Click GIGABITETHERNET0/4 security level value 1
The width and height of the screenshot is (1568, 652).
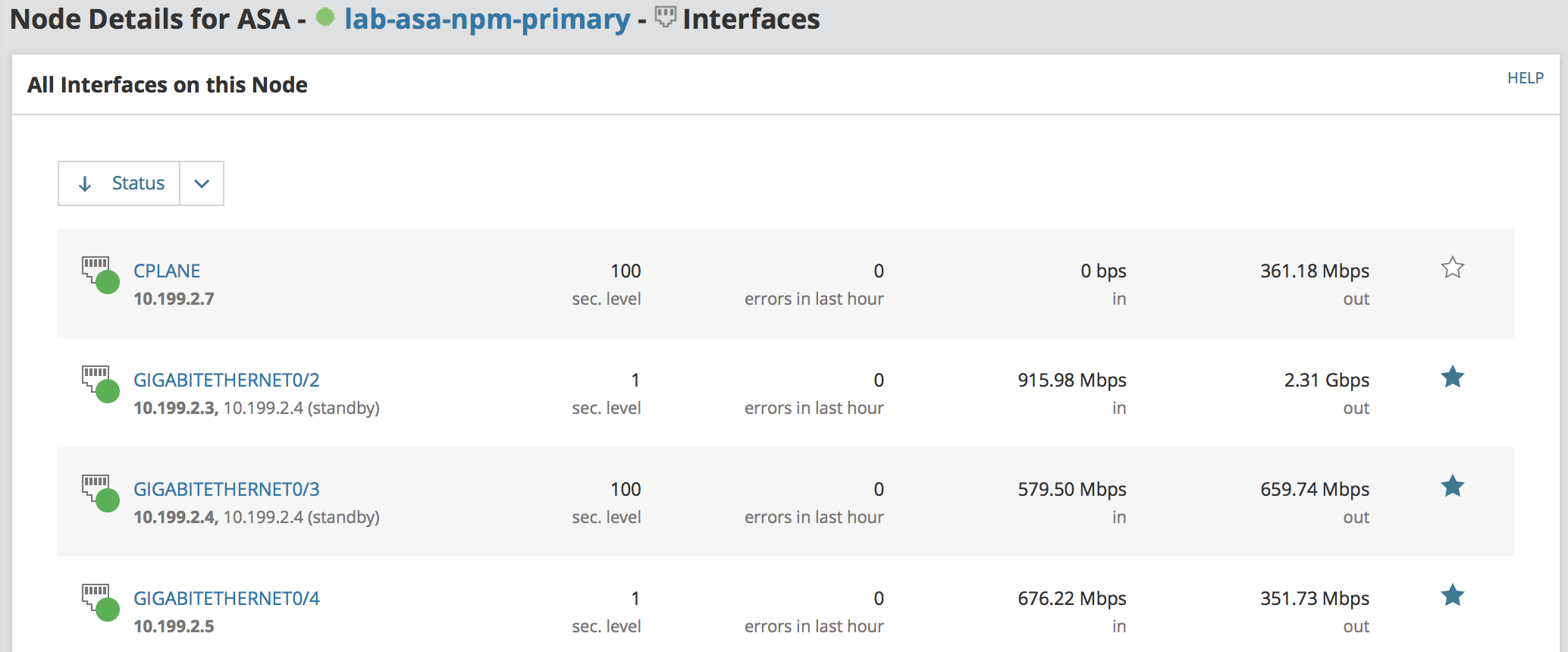[x=635, y=598]
